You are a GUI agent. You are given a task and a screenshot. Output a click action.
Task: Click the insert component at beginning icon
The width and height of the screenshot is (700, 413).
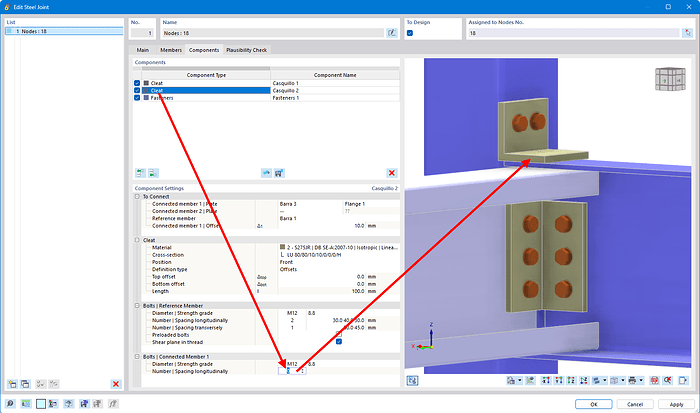pos(139,173)
